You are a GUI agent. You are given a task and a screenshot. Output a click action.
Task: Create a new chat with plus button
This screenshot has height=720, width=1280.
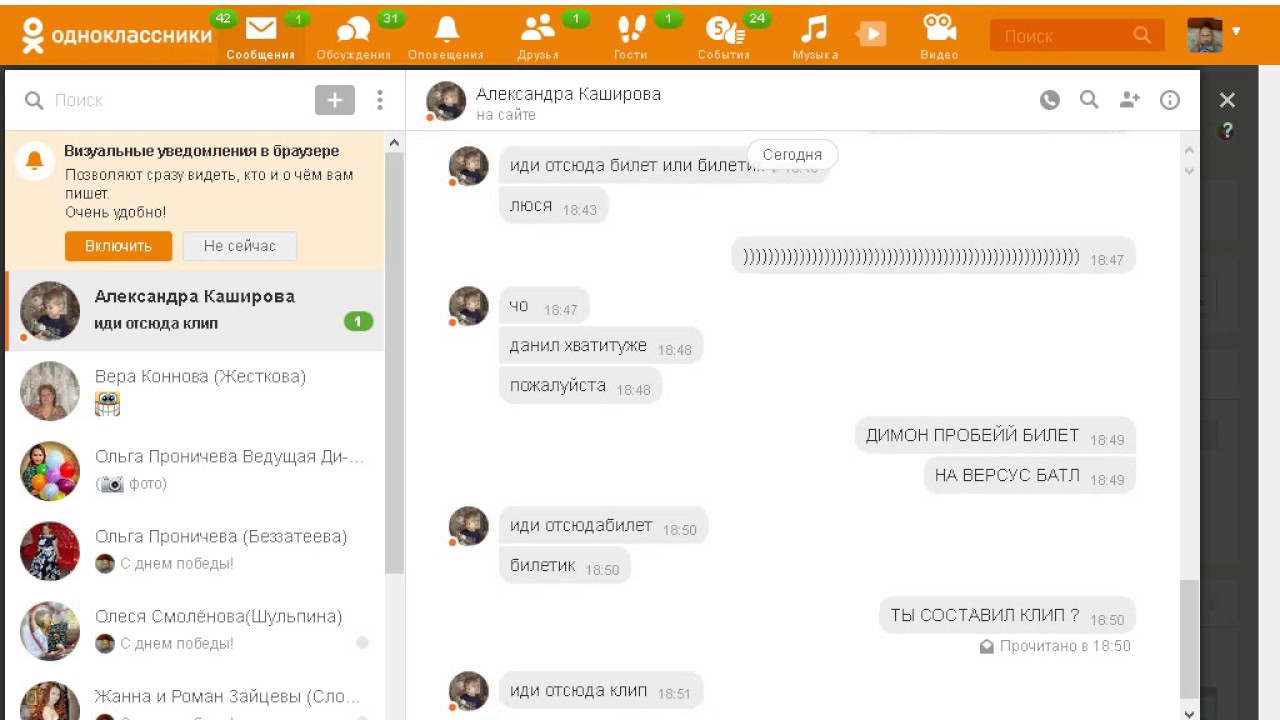(335, 100)
